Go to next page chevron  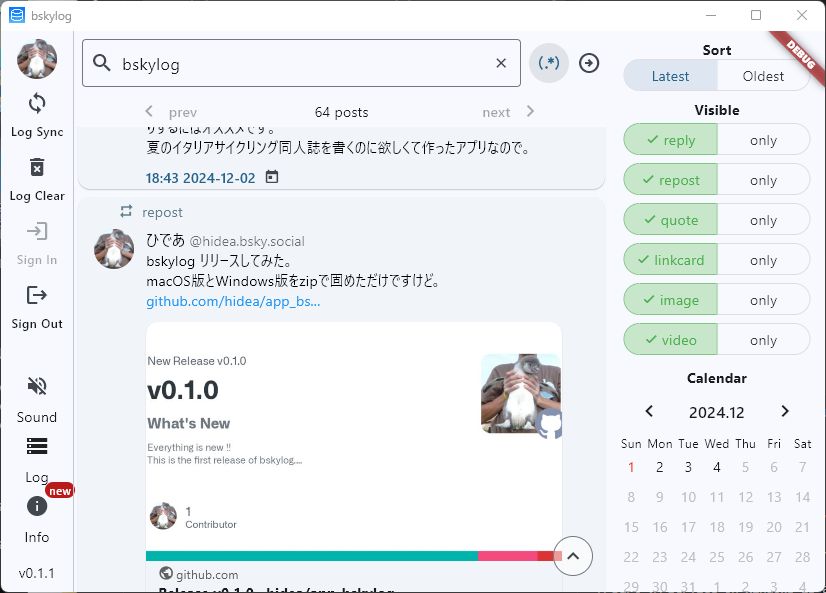tap(530, 111)
